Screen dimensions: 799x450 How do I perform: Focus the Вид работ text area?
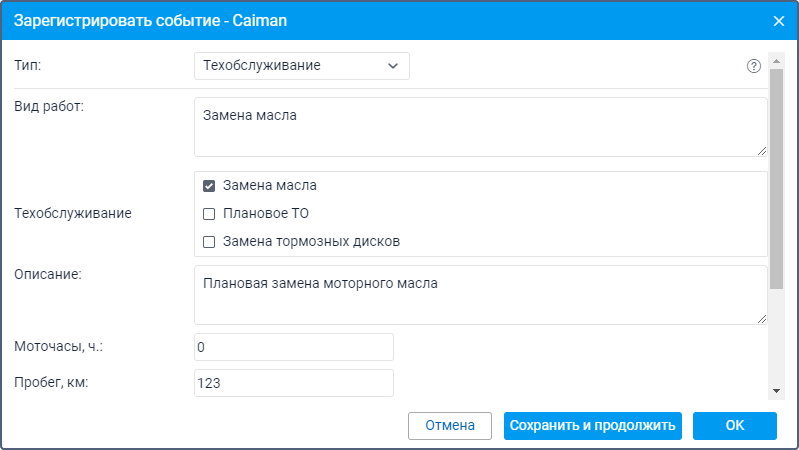[481, 127]
